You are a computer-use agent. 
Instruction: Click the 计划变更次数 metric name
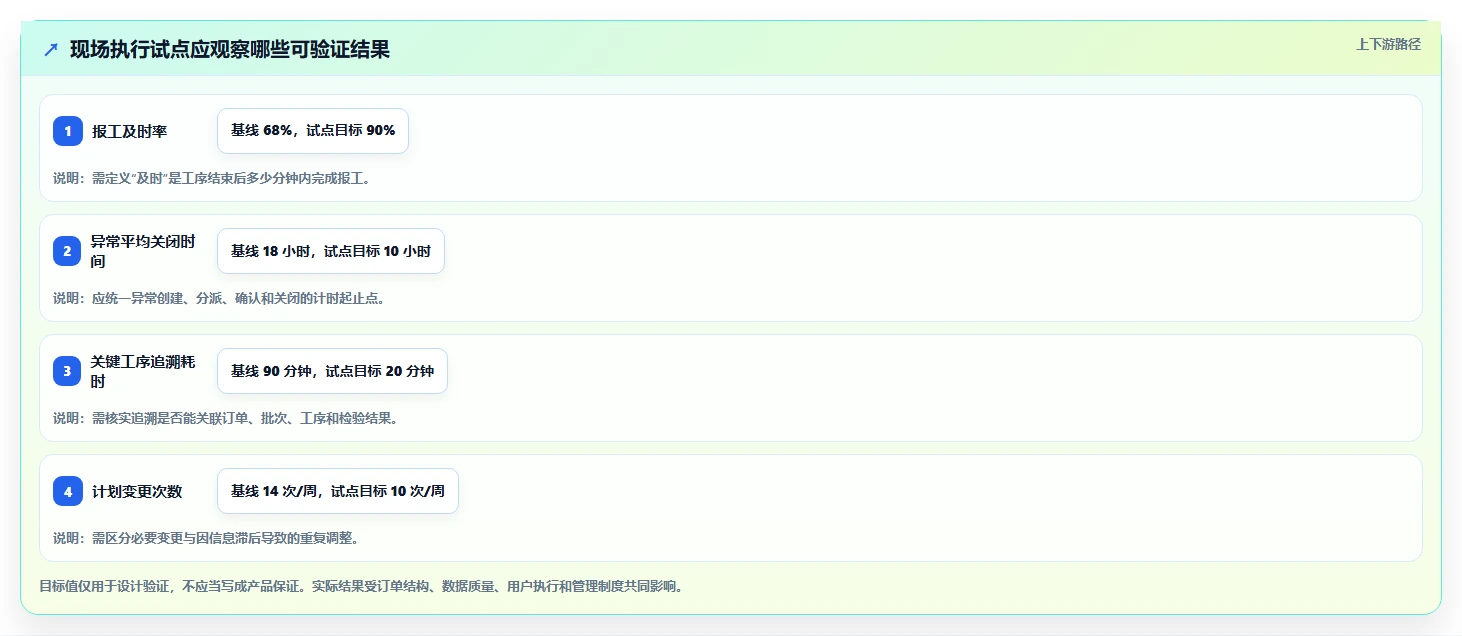[137, 491]
